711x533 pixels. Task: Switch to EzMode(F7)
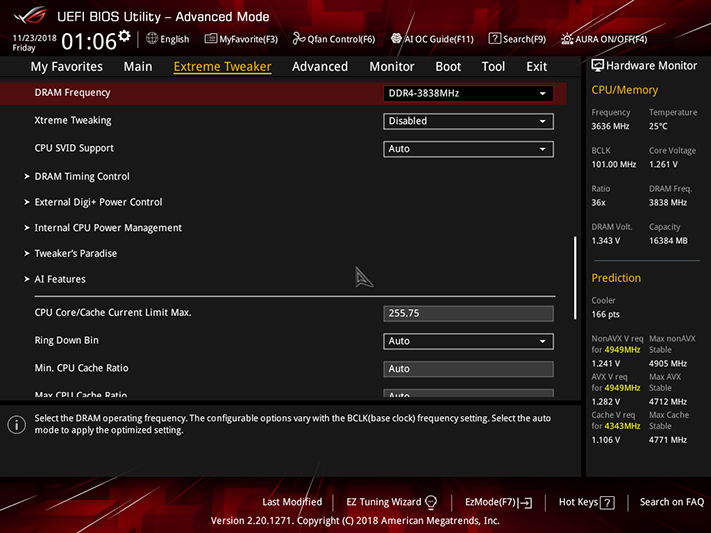[490, 502]
